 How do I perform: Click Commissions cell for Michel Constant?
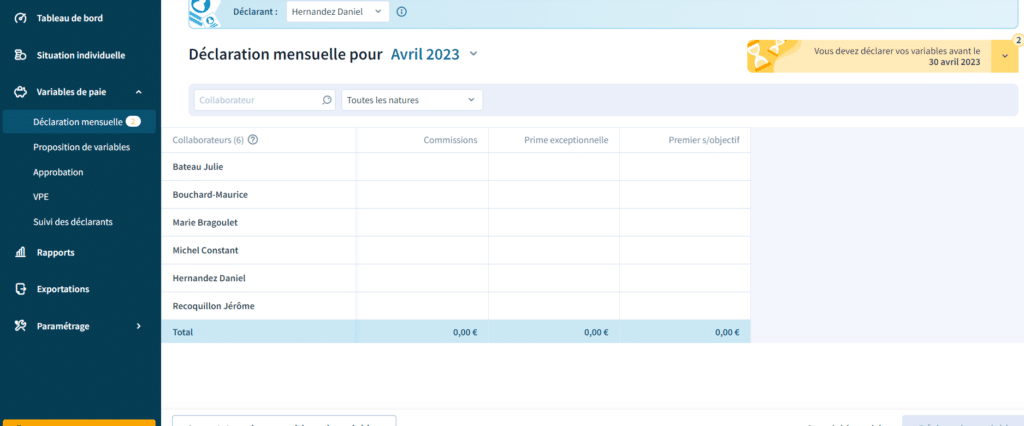pyautogui.click(x=422, y=250)
